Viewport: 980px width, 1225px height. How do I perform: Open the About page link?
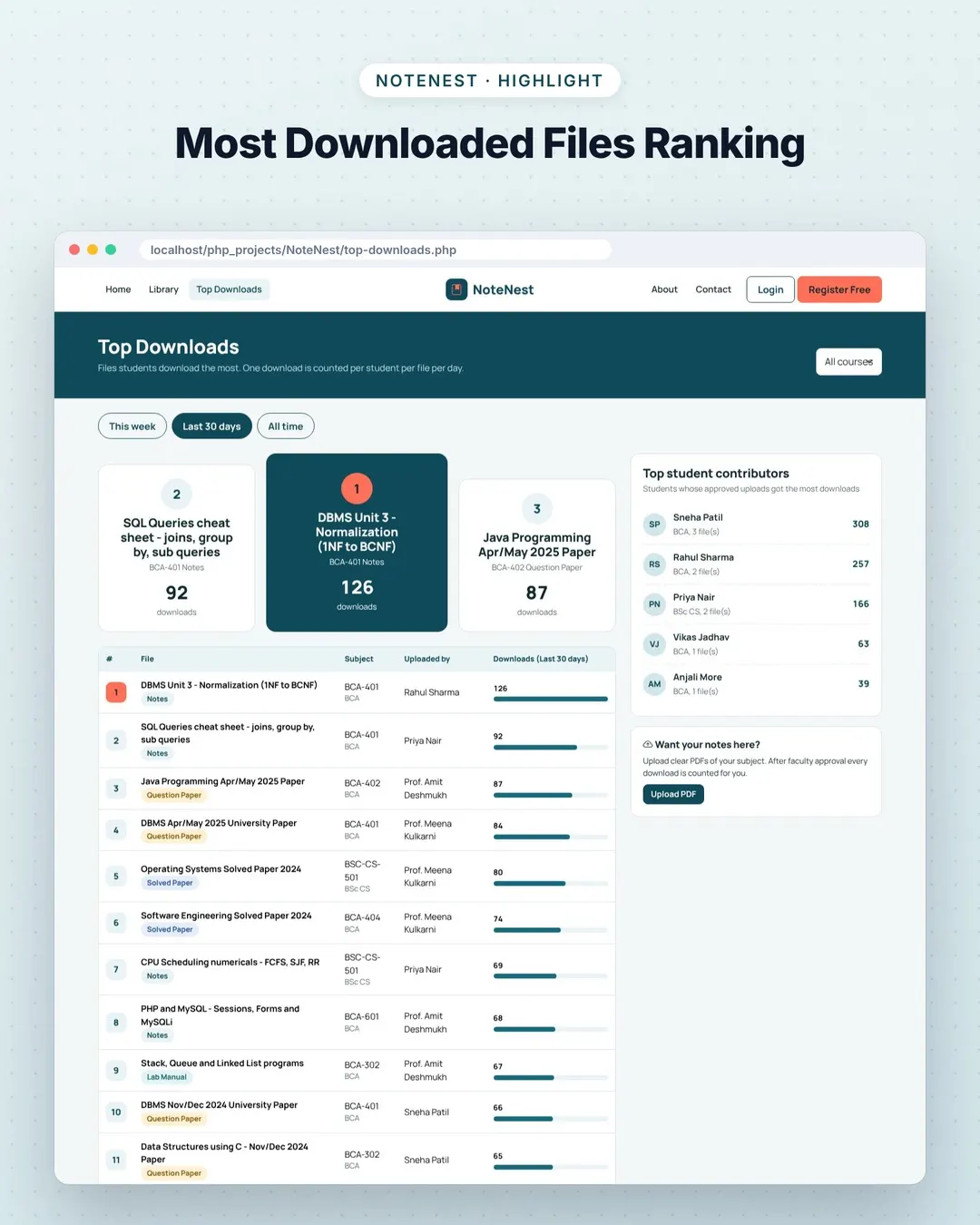pyautogui.click(x=664, y=289)
